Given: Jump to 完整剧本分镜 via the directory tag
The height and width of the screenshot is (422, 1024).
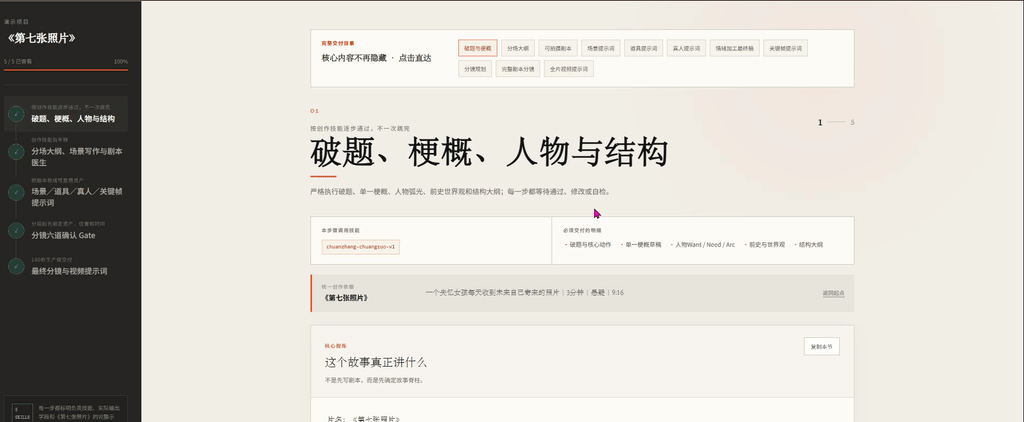Looking at the screenshot, I should 518,69.
